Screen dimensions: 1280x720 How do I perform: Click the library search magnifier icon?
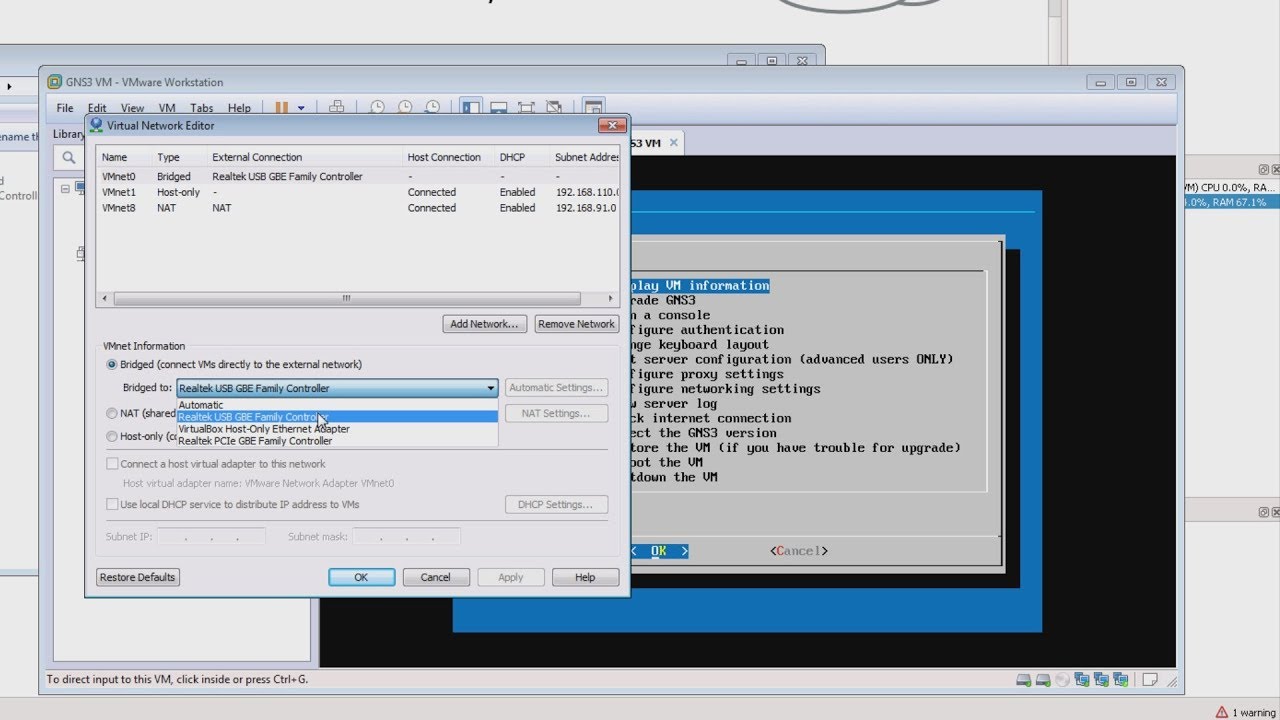[69, 157]
